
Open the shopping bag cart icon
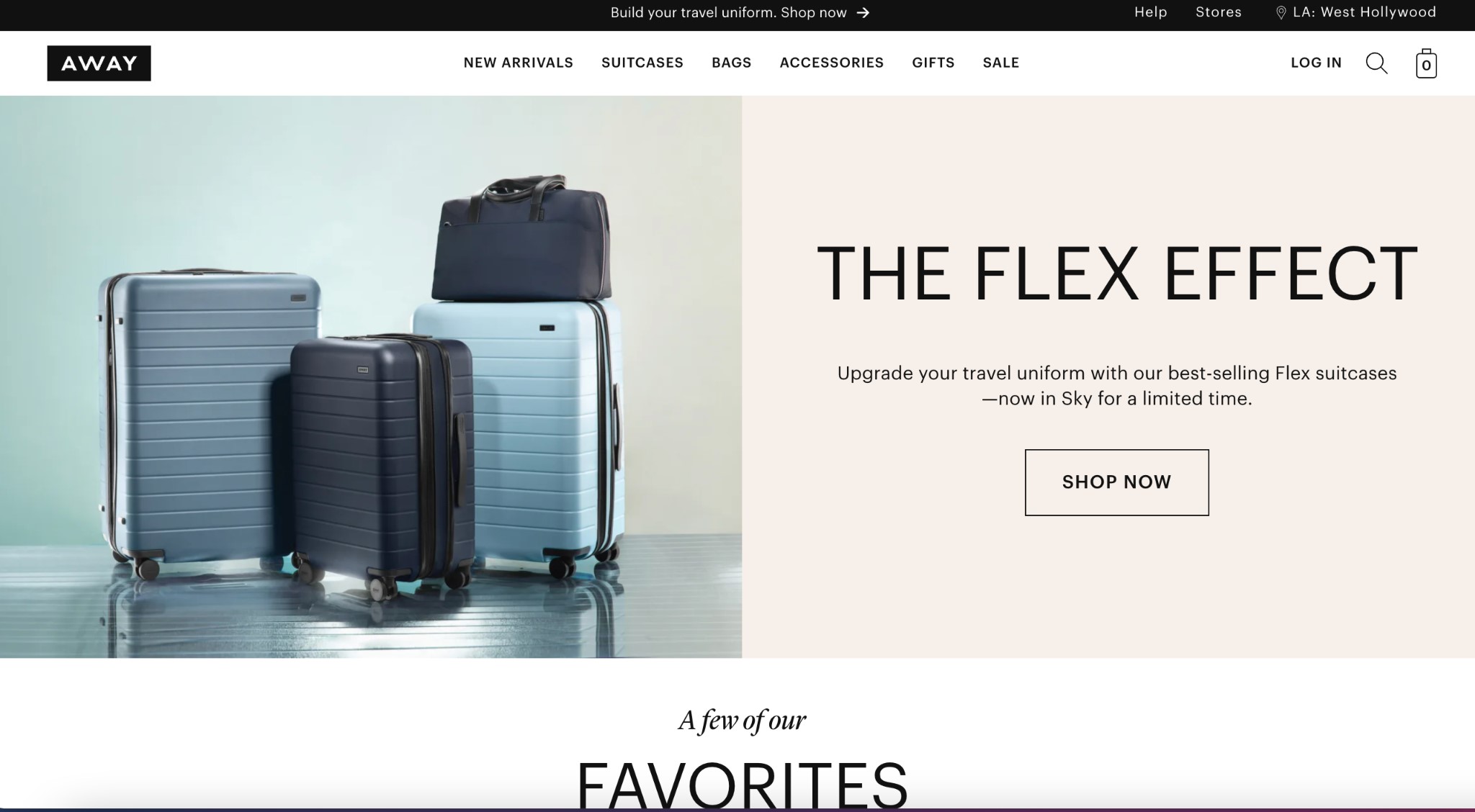1426,63
